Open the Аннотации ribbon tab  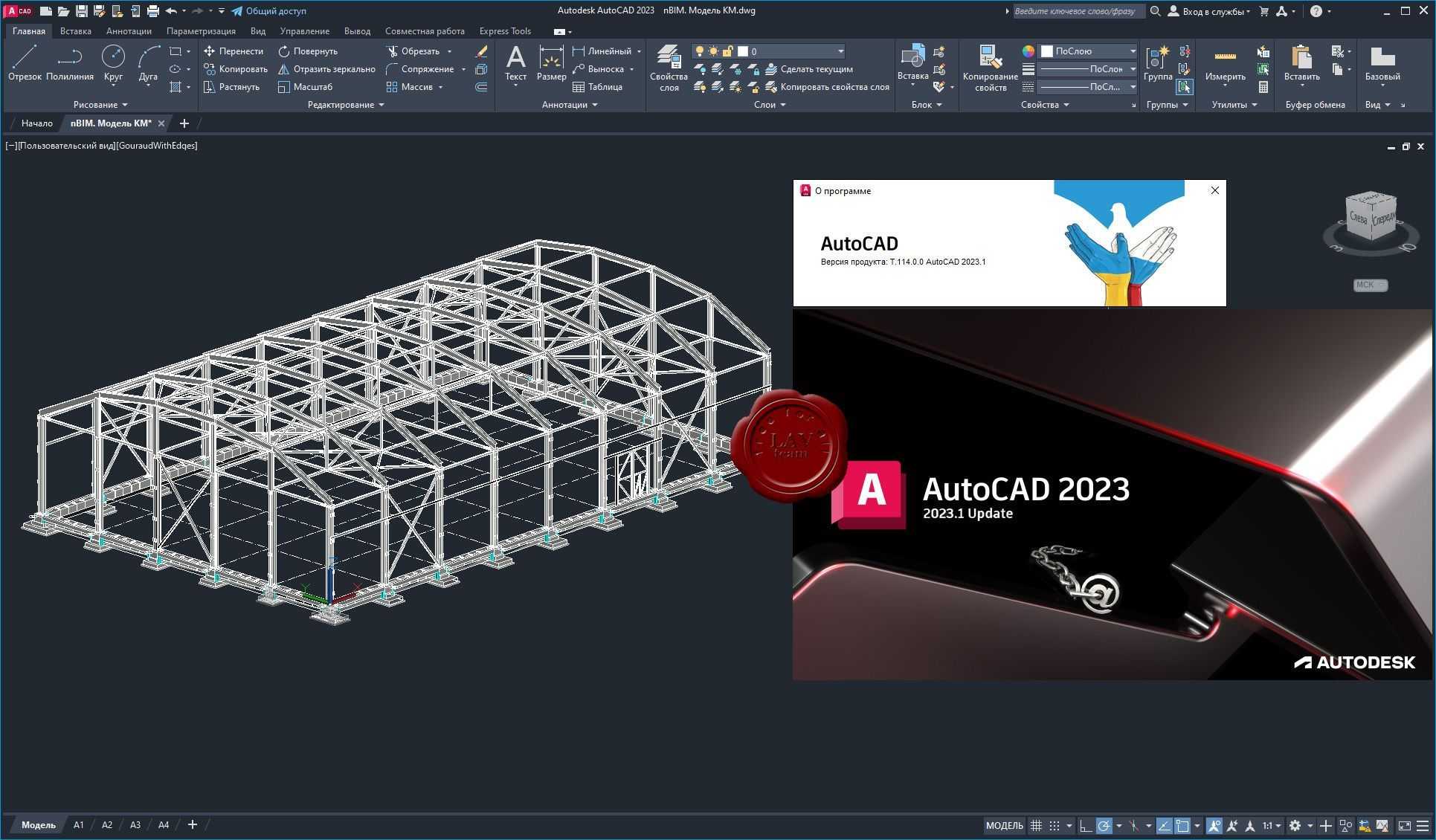129,31
